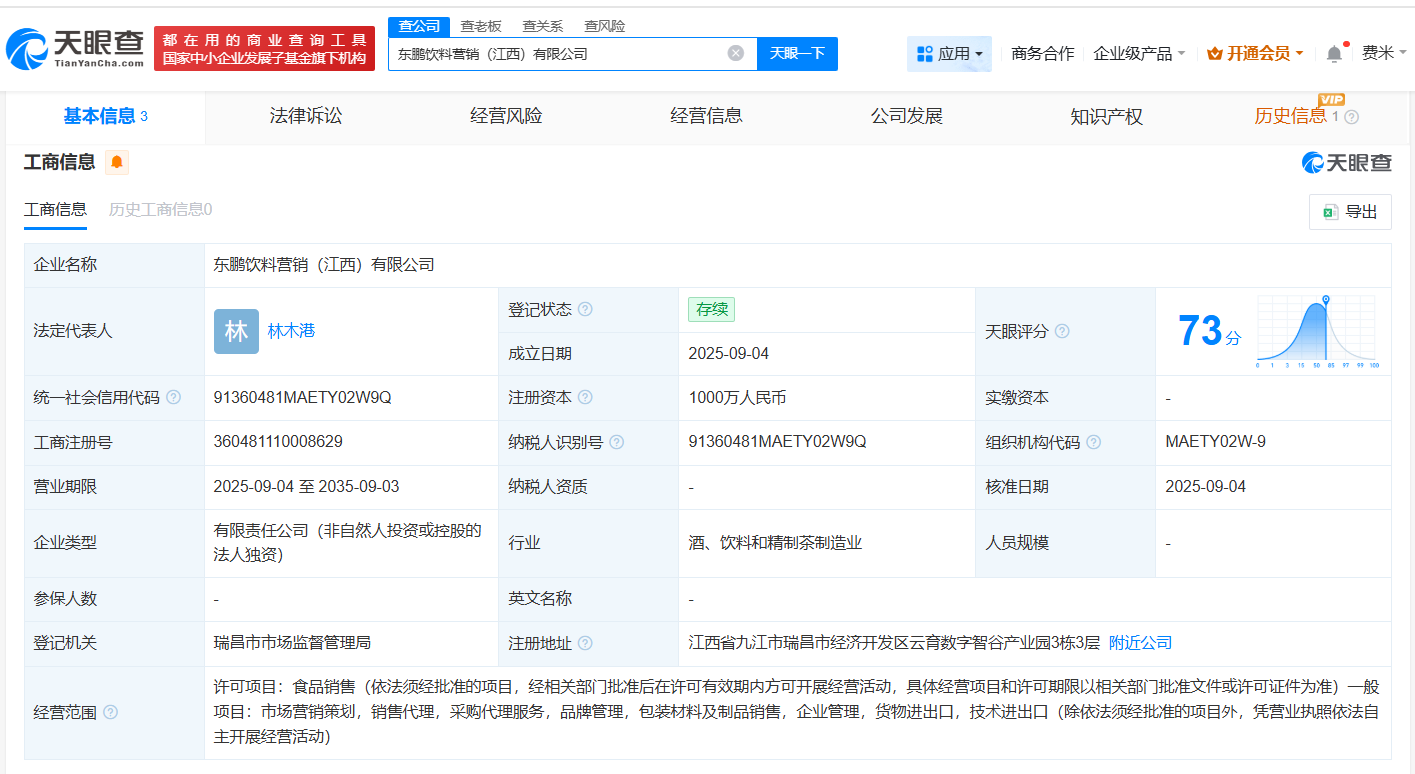Screen dimensions: 1415x774
Task: Click the 林 avatar of legal representative
Action: click(235, 330)
